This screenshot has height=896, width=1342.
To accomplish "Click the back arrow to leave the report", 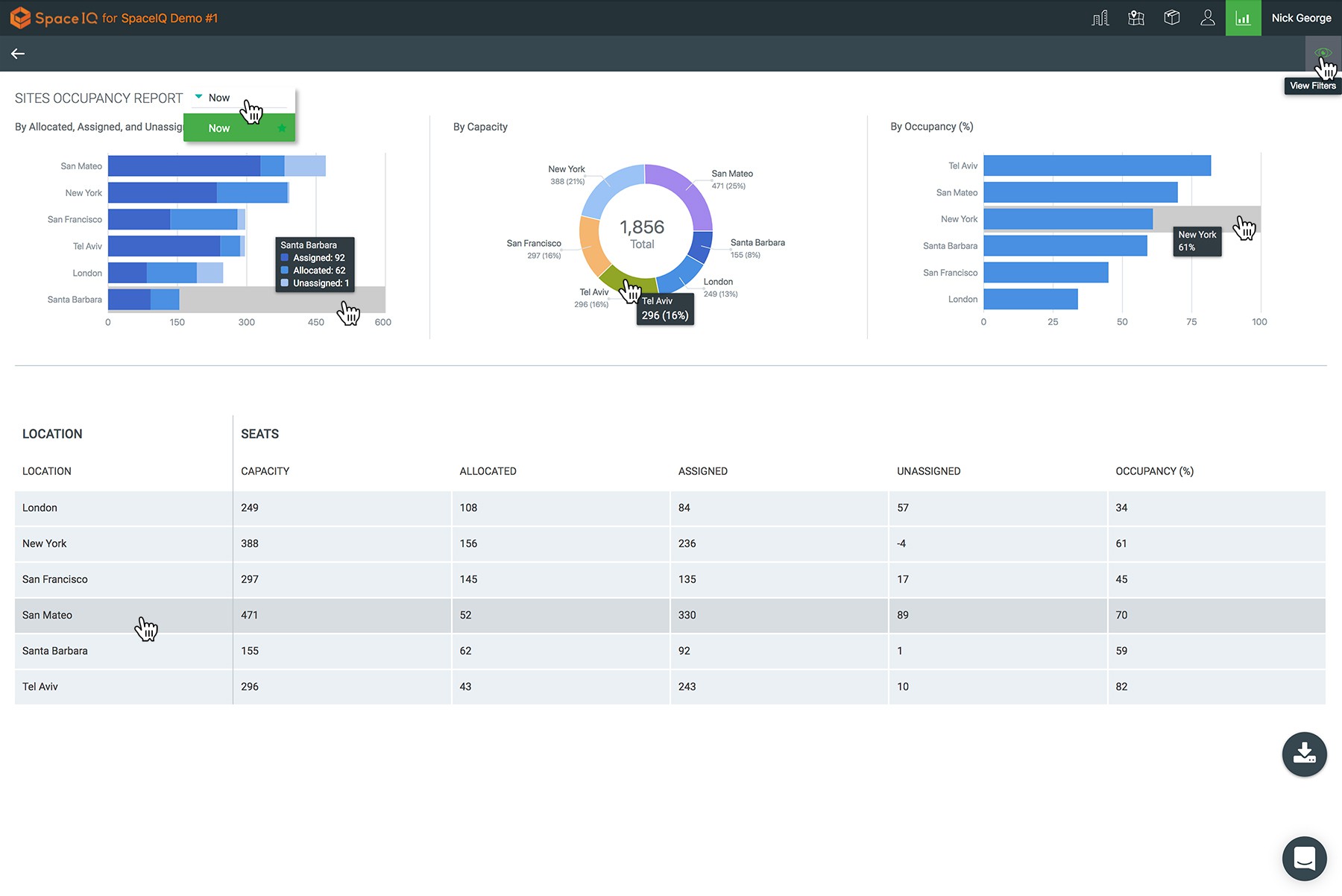I will click(18, 53).
